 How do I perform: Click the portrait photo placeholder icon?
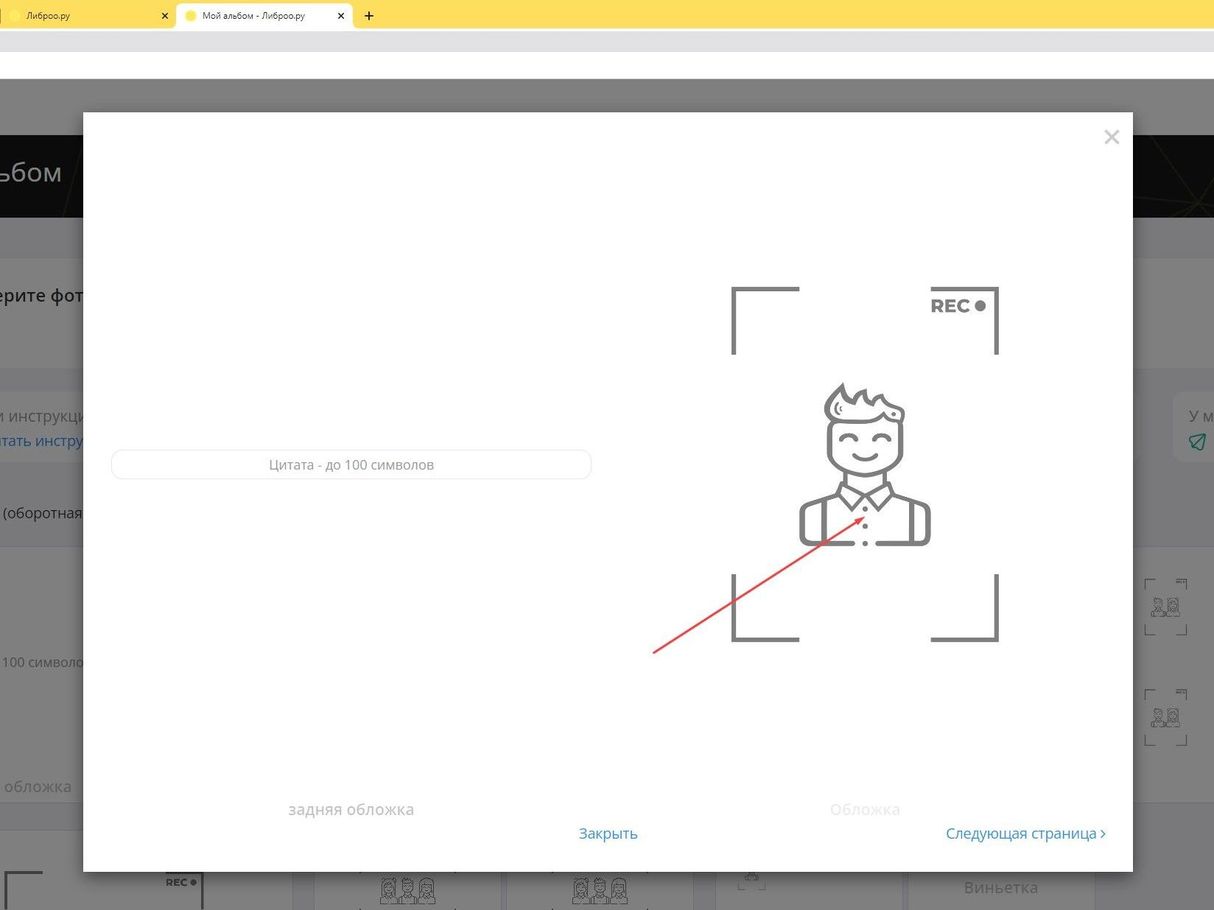pyautogui.click(x=865, y=465)
